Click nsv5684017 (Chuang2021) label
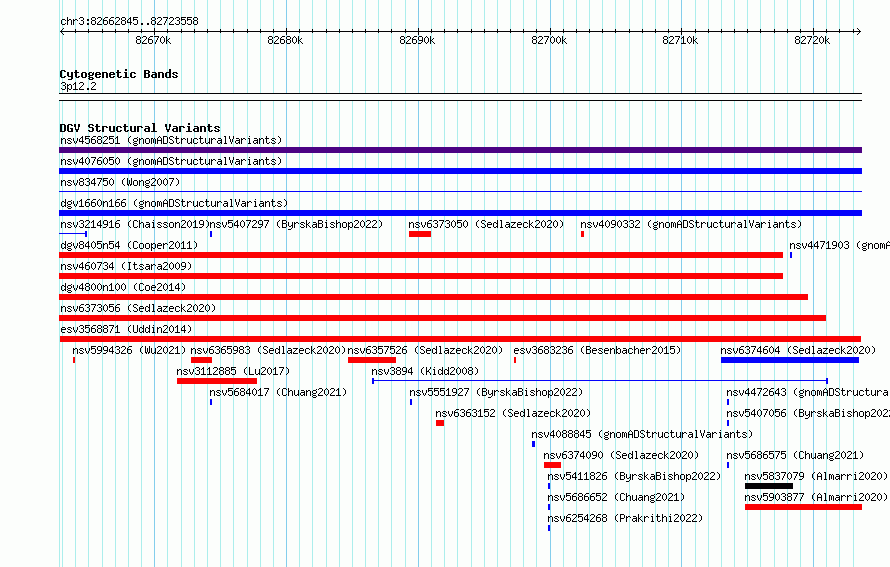 pyautogui.click(x=278, y=392)
